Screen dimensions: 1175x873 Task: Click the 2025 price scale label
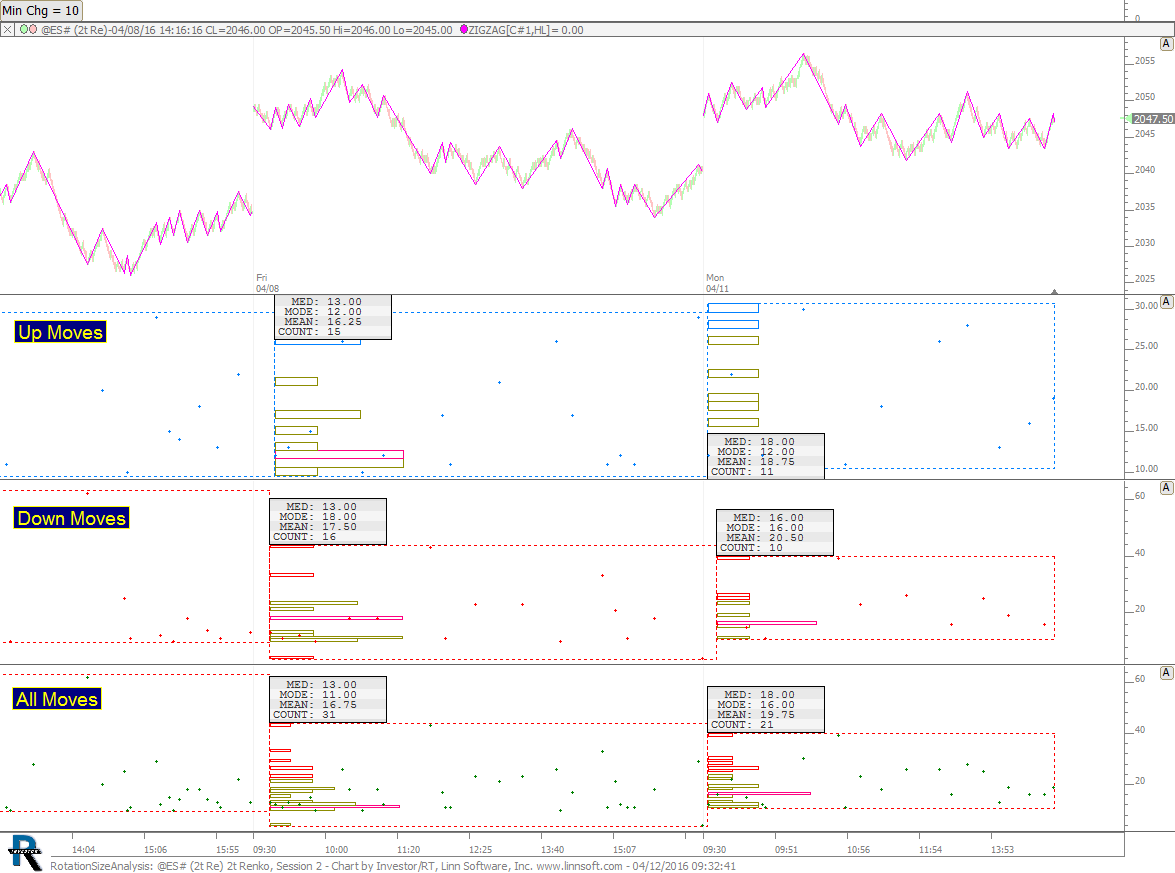pyautogui.click(x=1144, y=279)
